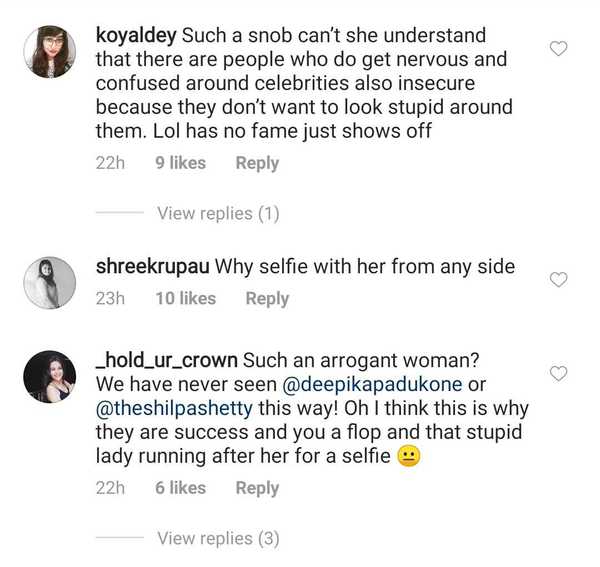
Task: Open the koyaldey username link
Action: click(x=135, y=36)
